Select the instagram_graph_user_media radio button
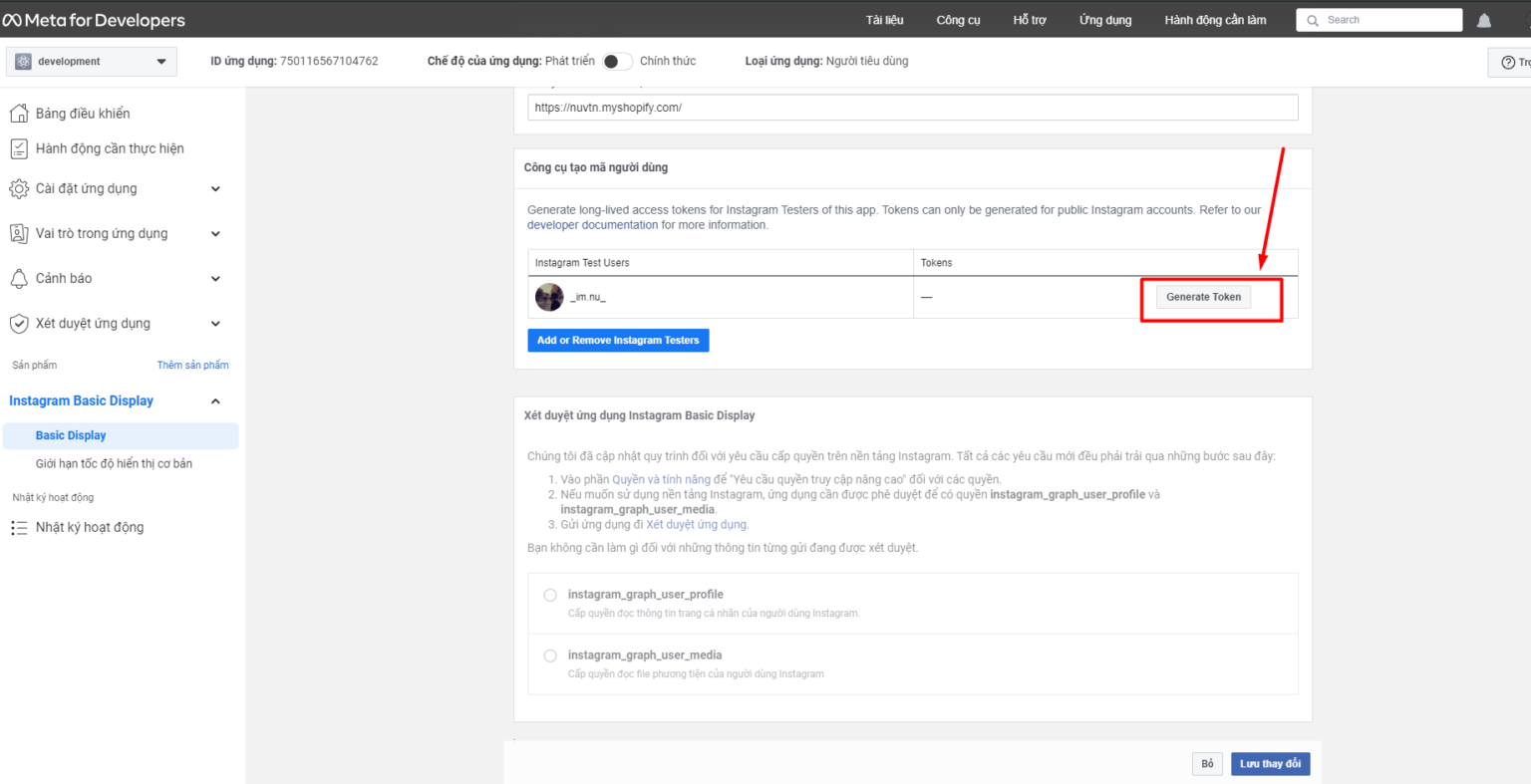This screenshot has width=1531, height=784. [x=549, y=654]
